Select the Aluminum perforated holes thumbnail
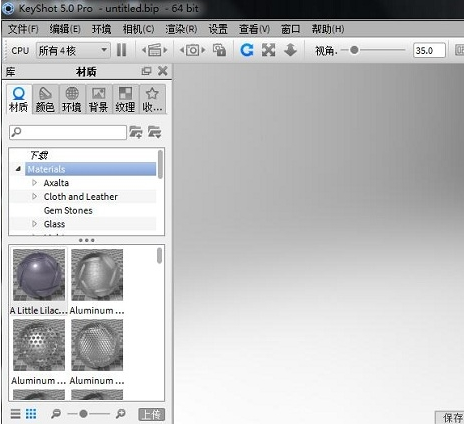Viewport: 464px width, 424px height. pos(39,345)
